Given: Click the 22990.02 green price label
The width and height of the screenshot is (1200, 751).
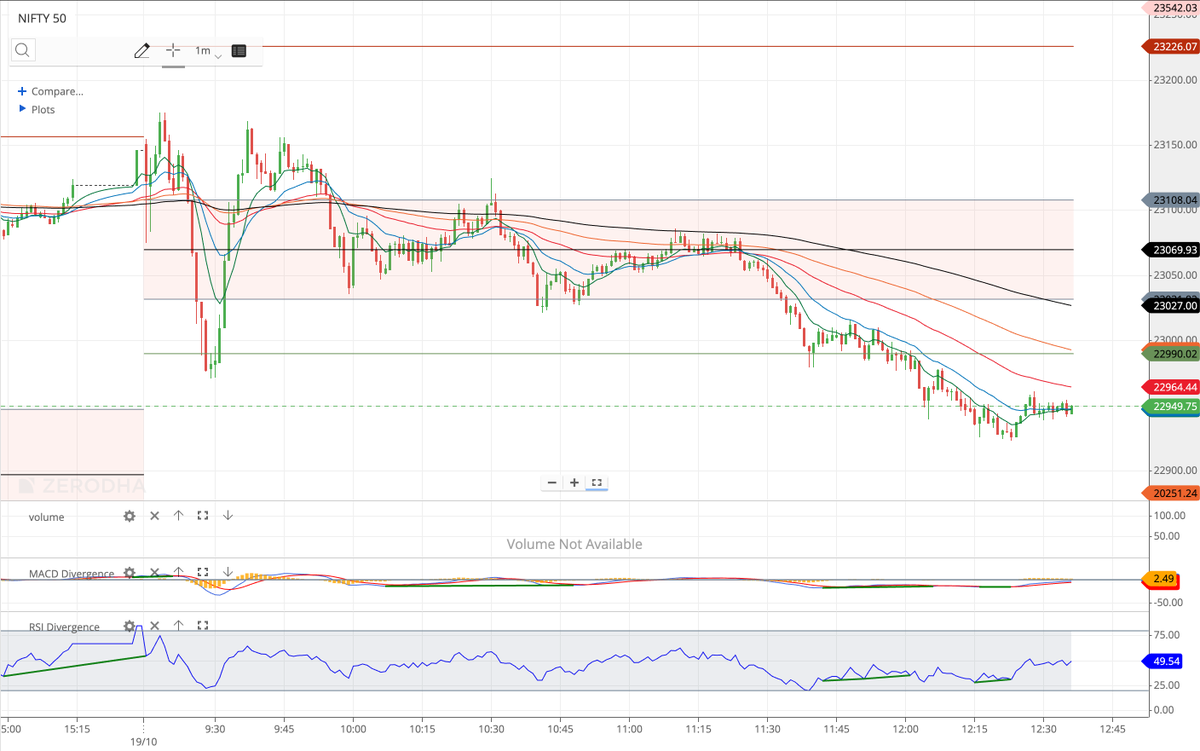Looking at the screenshot, I should click(1170, 353).
